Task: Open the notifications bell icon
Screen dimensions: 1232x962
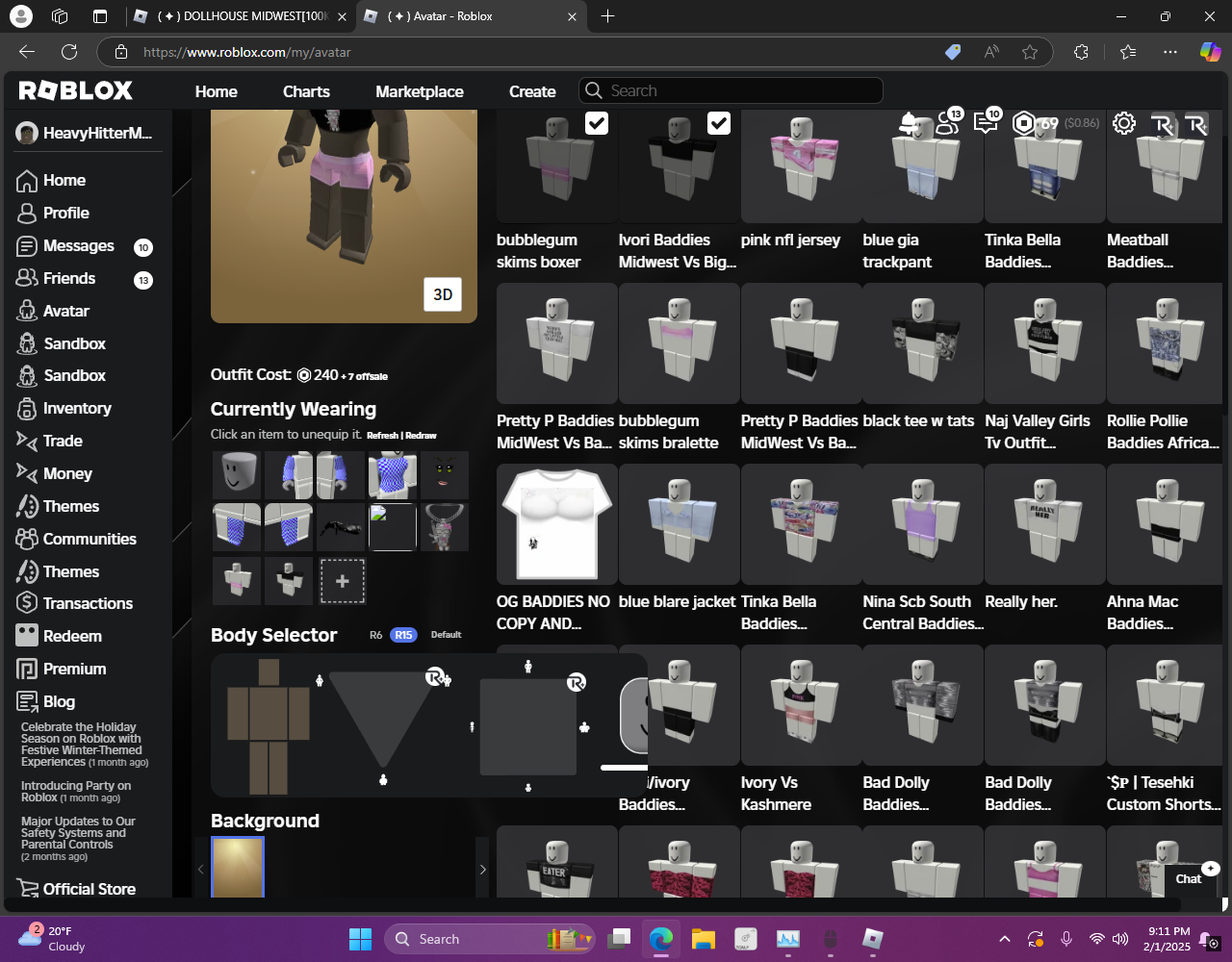Action: (x=908, y=122)
